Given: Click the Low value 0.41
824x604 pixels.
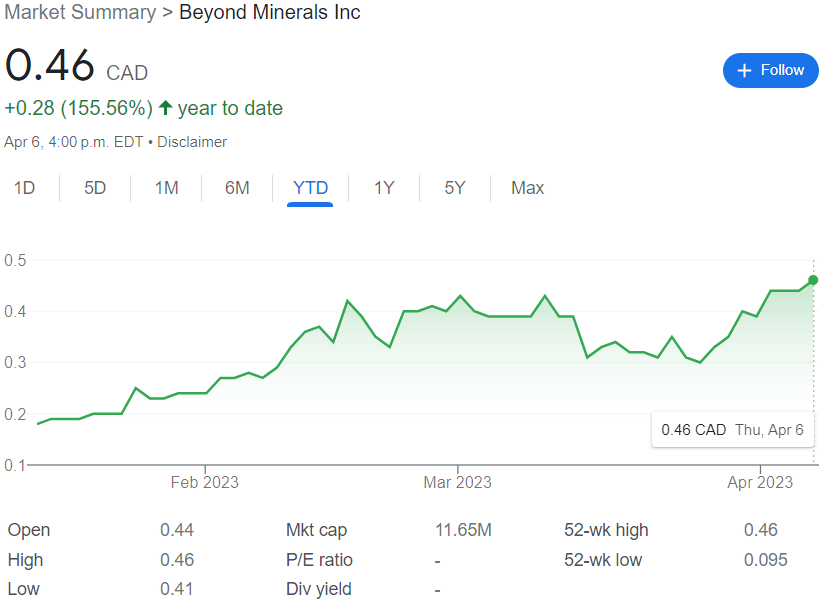Looking at the screenshot, I should point(177,589).
